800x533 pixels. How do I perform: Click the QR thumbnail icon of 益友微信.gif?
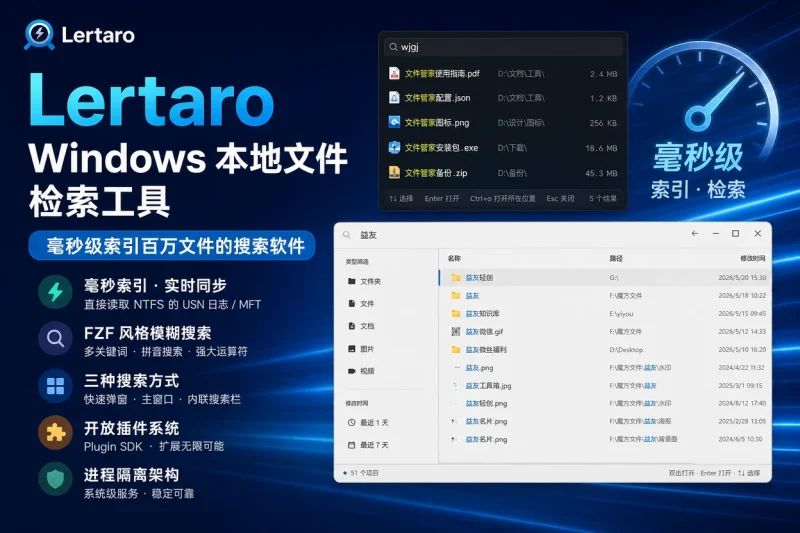pyautogui.click(x=456, y=332)
